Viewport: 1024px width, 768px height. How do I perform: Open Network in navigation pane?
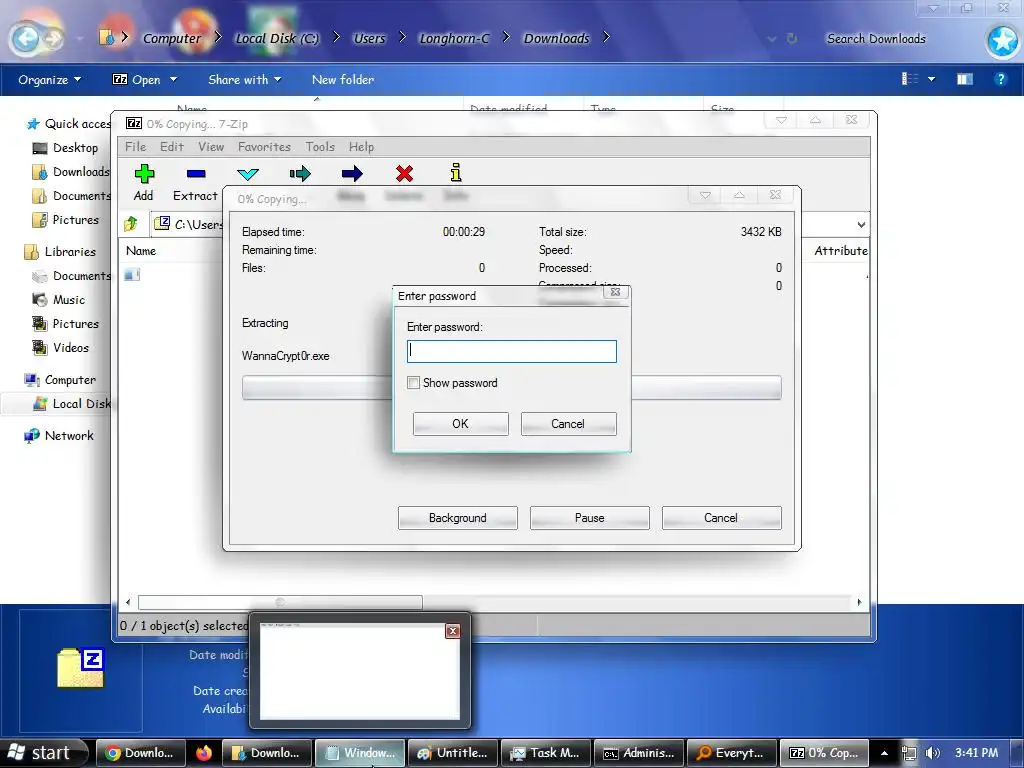pos(69,436)
